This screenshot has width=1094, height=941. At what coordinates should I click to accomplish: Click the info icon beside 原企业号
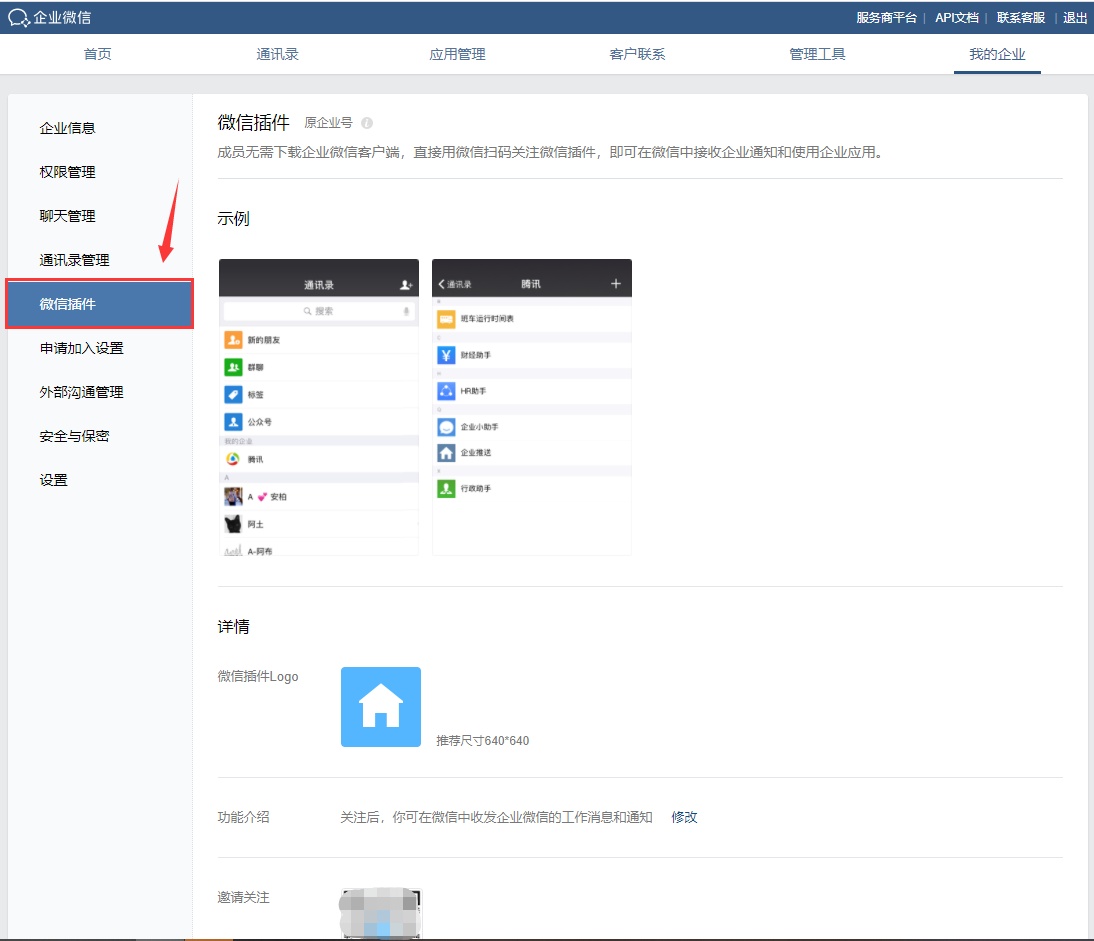[367, 123]
